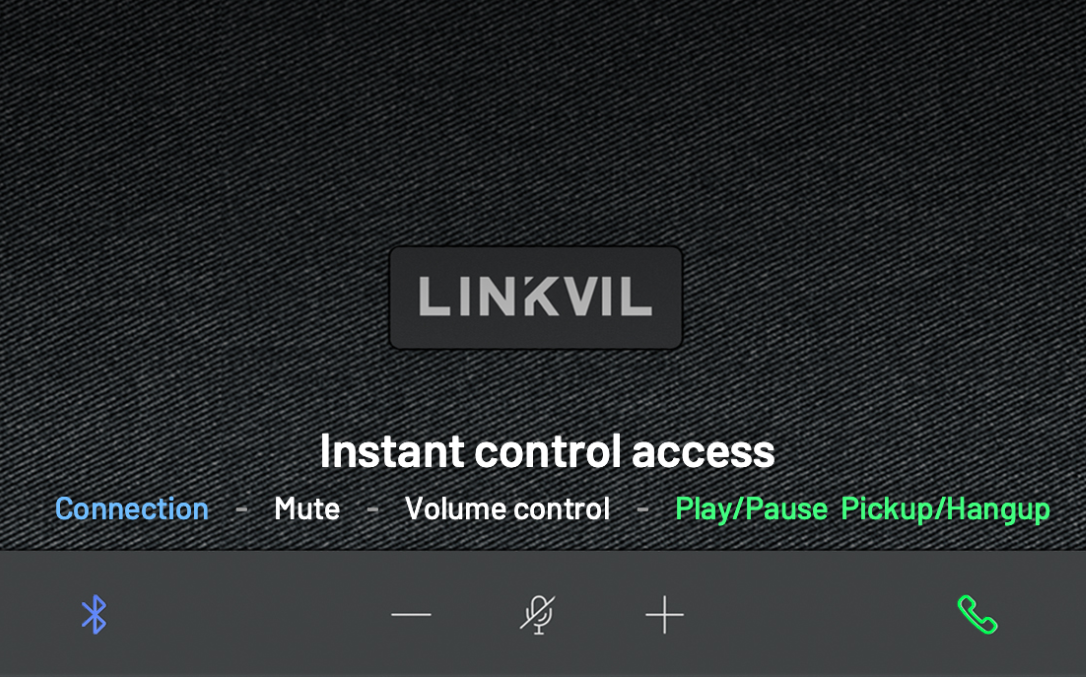Select the blue Connection label
The image size is (1086, 677).
(x=132, y=509)
